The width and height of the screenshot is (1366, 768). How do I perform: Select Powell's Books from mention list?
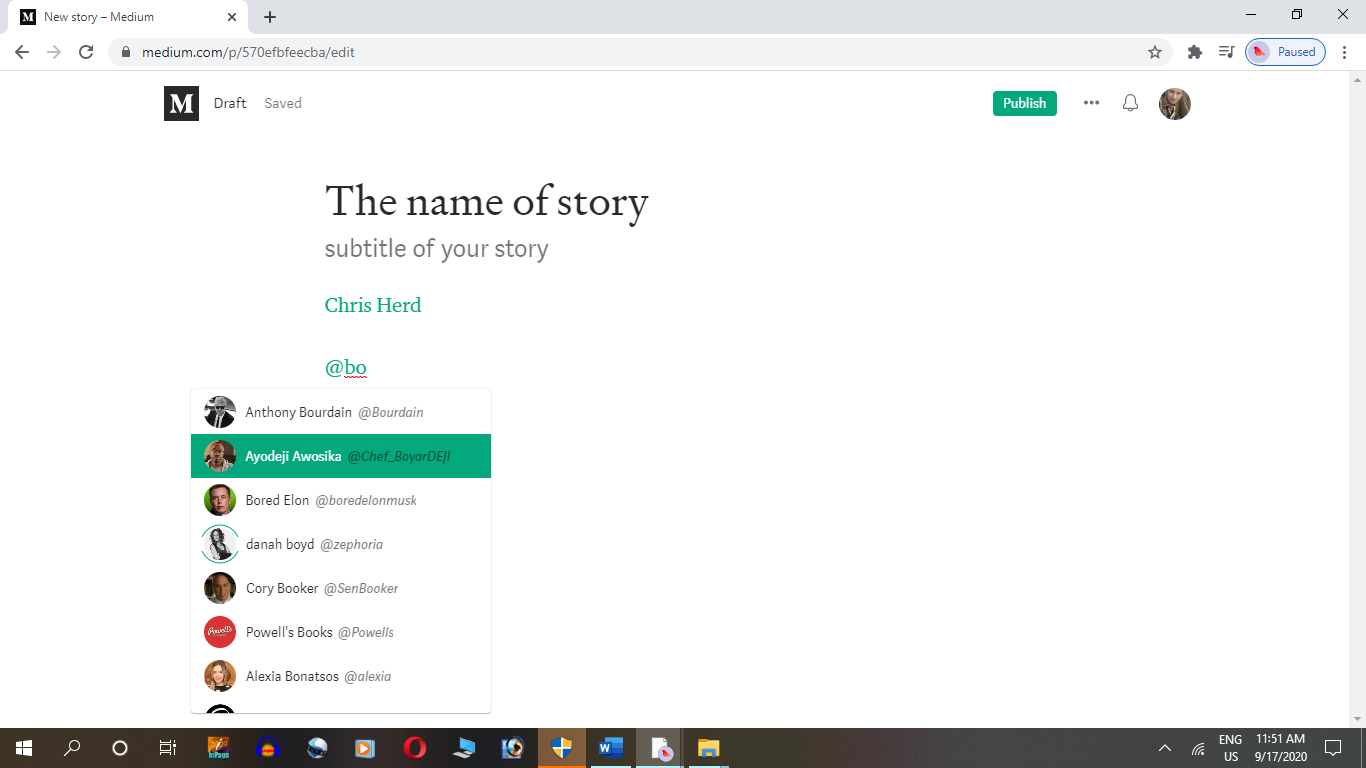(341, 632)
